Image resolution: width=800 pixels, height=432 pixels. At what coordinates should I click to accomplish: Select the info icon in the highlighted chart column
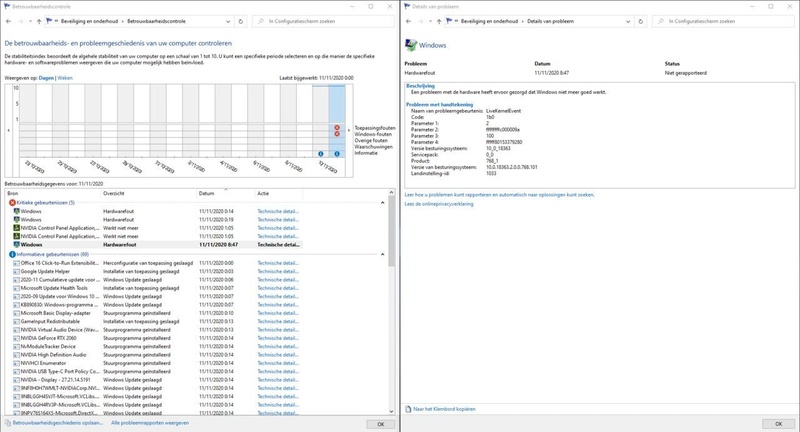[x=337, y=154]
